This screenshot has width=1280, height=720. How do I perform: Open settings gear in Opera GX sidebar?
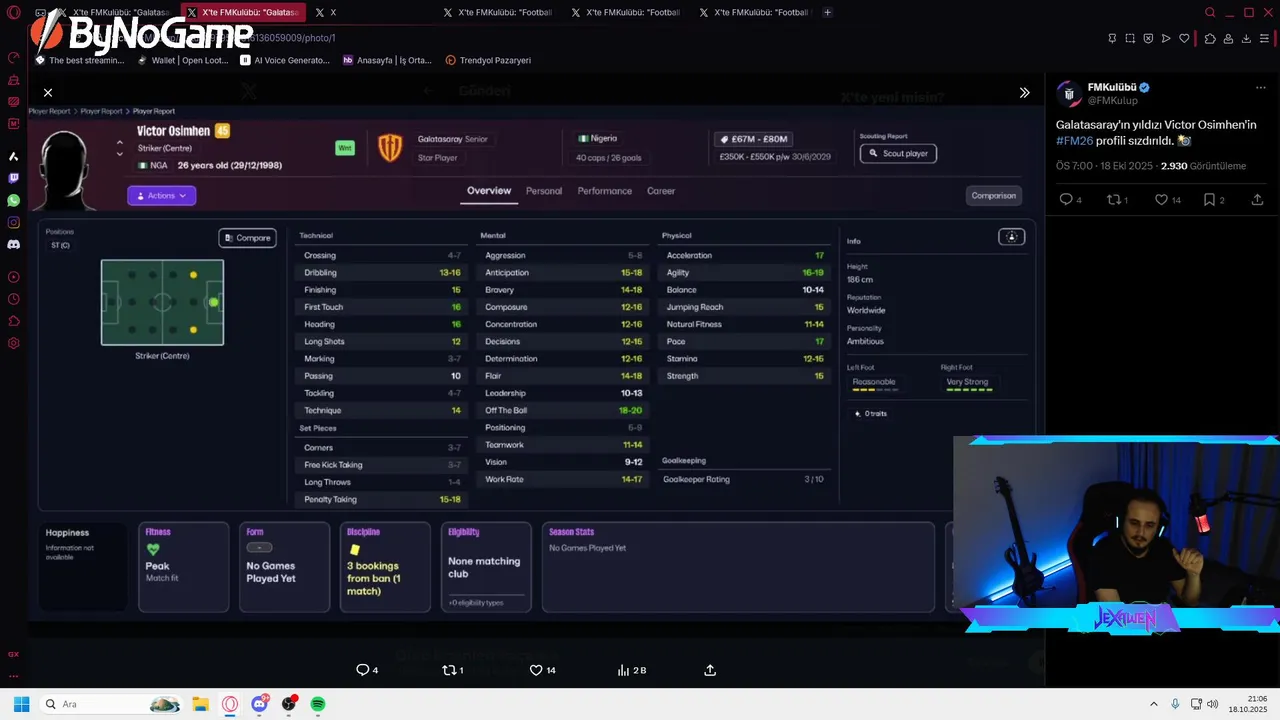pyautogui.click(x=13, y=343)
